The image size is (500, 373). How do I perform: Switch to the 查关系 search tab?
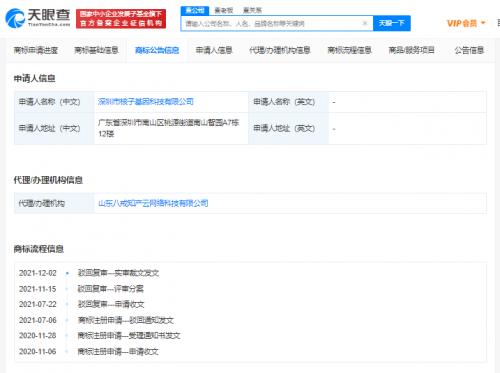pos(252,10)
